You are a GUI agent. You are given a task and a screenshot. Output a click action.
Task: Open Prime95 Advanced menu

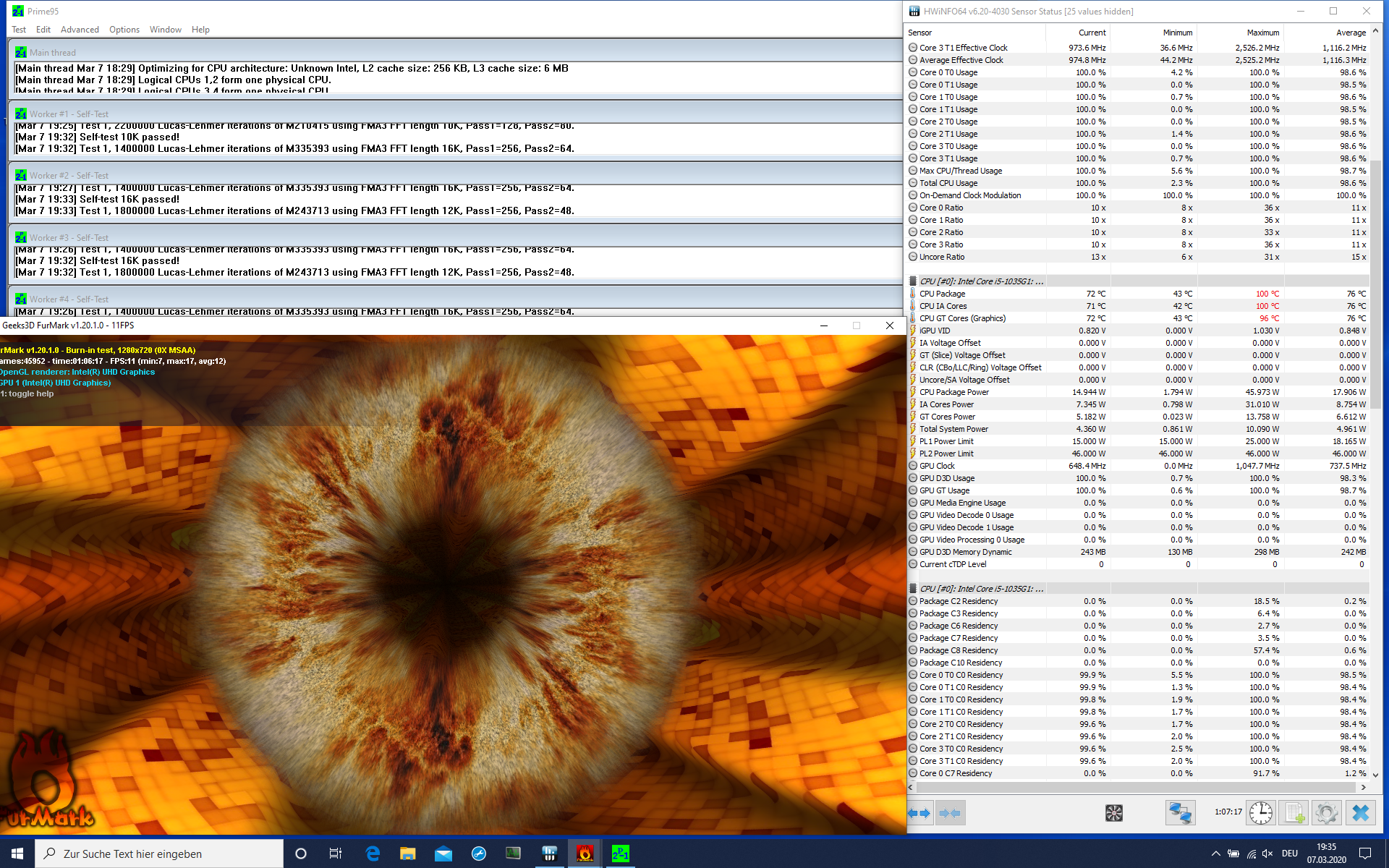80,30
